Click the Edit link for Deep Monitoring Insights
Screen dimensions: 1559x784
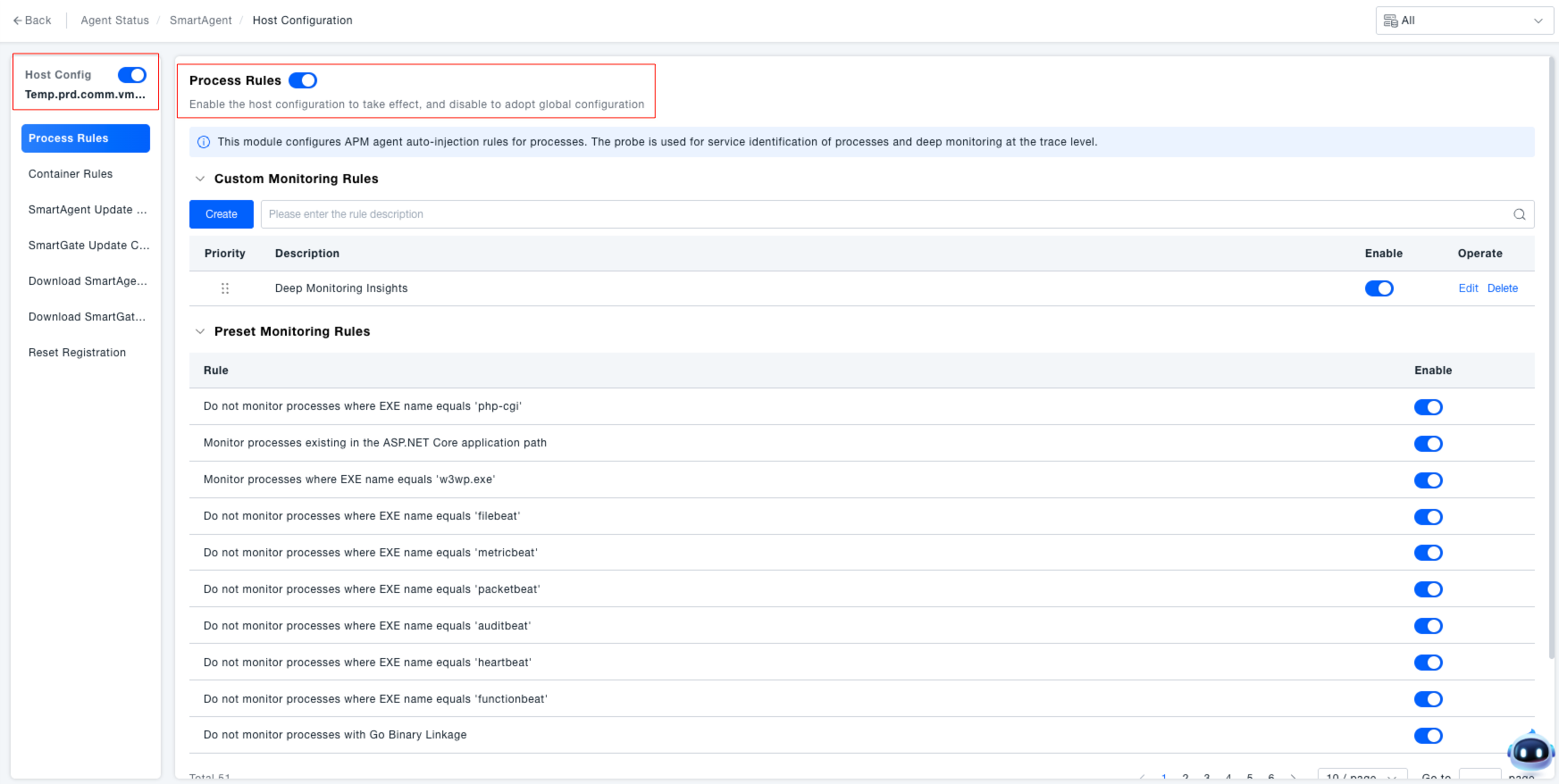click(1468, 288)
